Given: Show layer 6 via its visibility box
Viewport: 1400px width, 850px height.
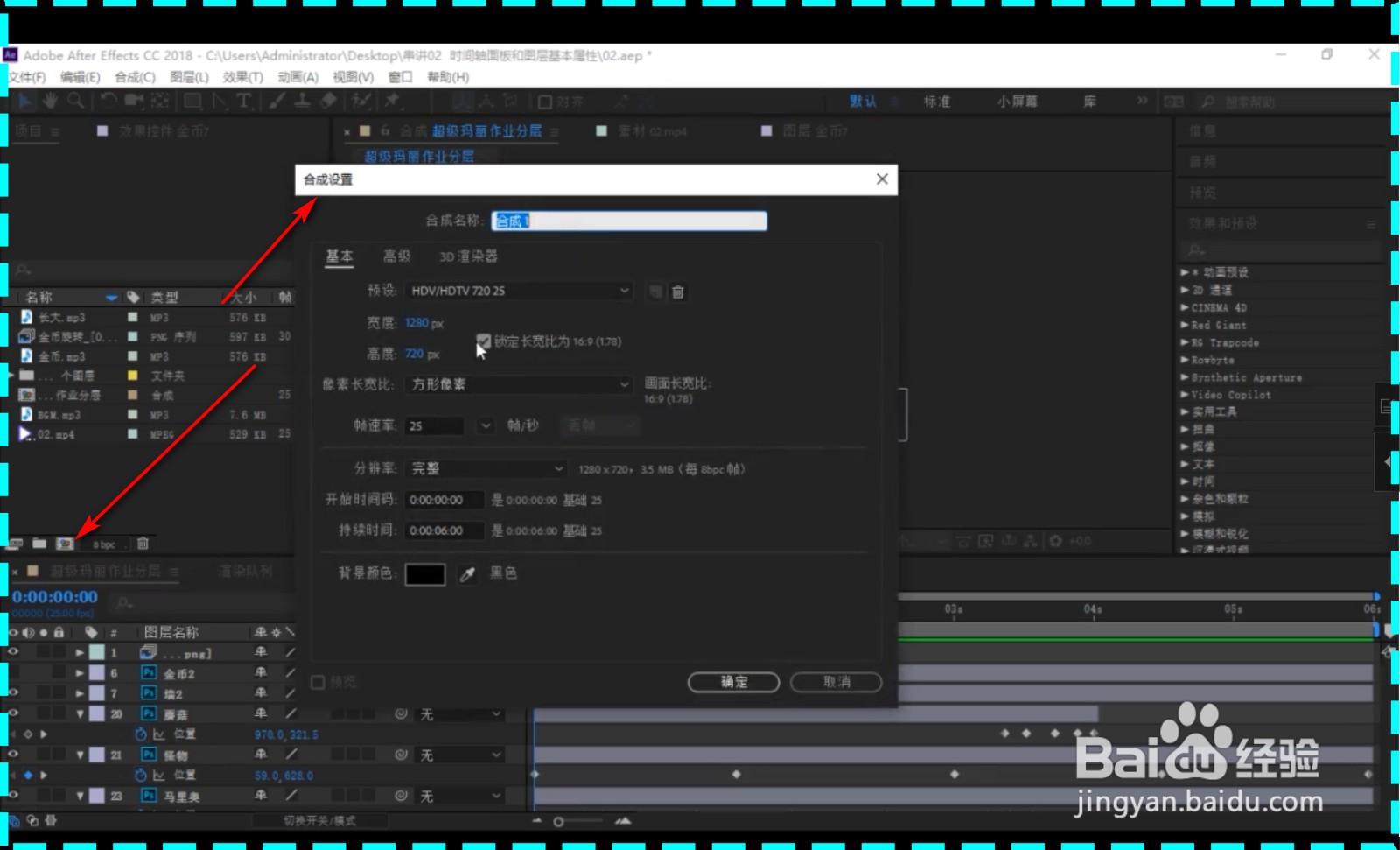Looking at the screenshot, I should [x=13, y=672].
